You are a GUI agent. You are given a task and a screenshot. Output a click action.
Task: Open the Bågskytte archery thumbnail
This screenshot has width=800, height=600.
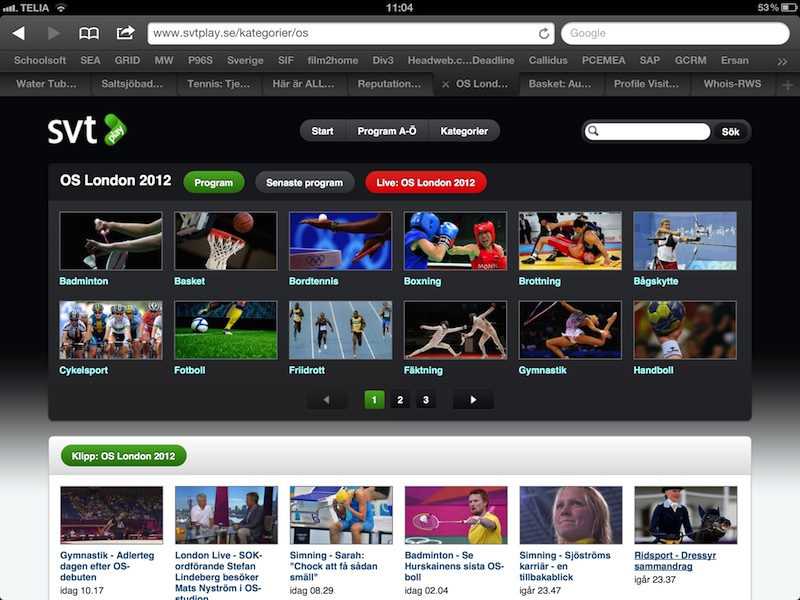pos(685,241)
